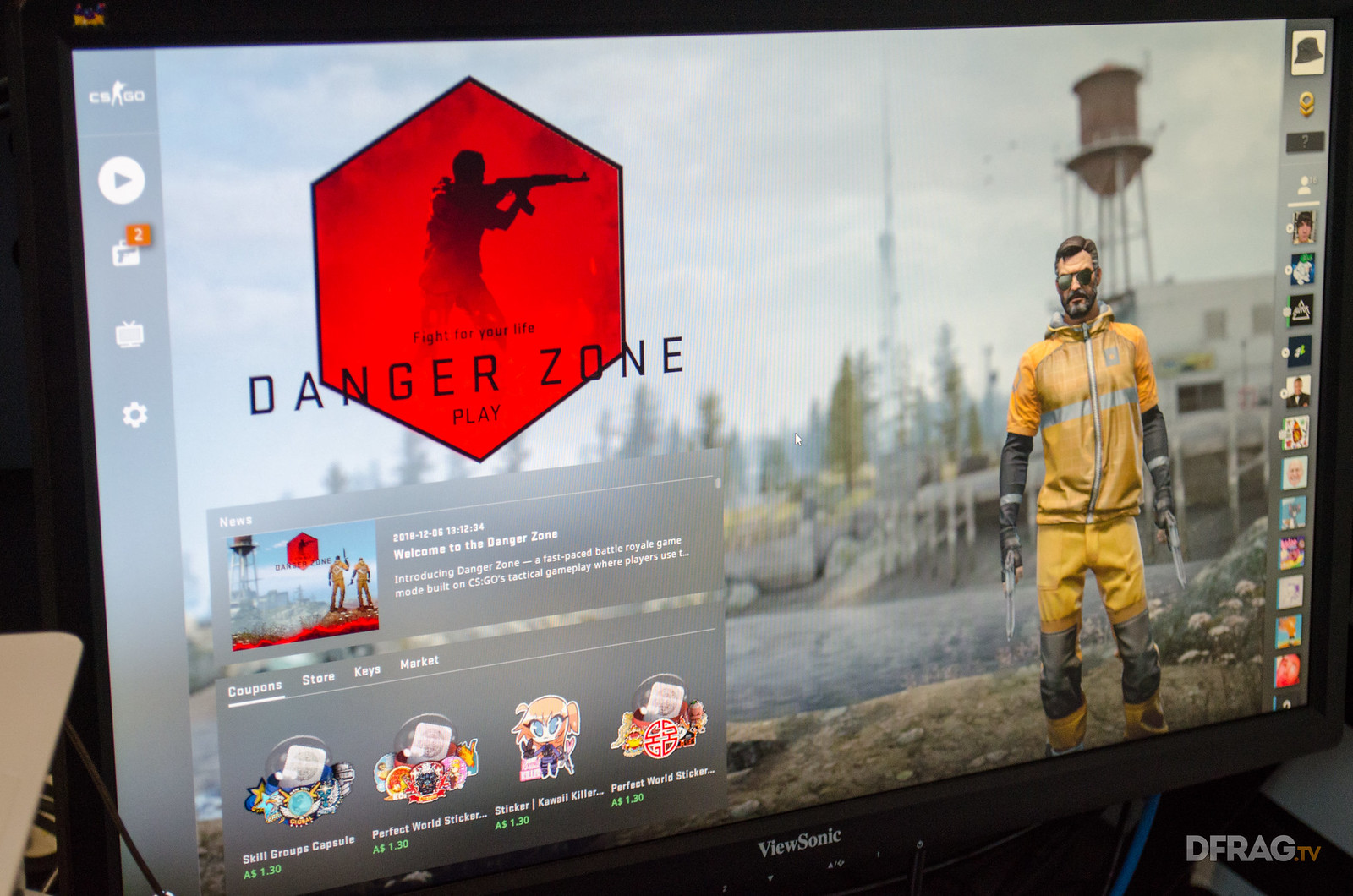The image size is (1353, 896).
Task: Switch to the Coupons tab
Action: [x=255, y=689]
